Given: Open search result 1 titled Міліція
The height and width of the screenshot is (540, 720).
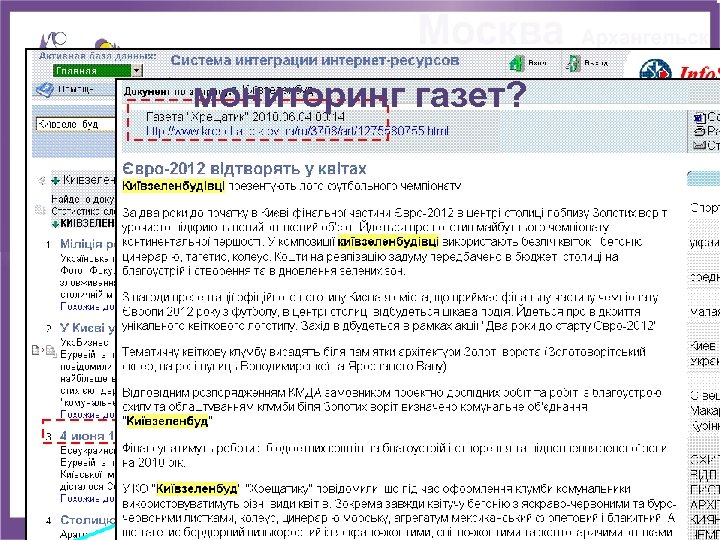Looking at the screenshot, I should tap(87, 244).
